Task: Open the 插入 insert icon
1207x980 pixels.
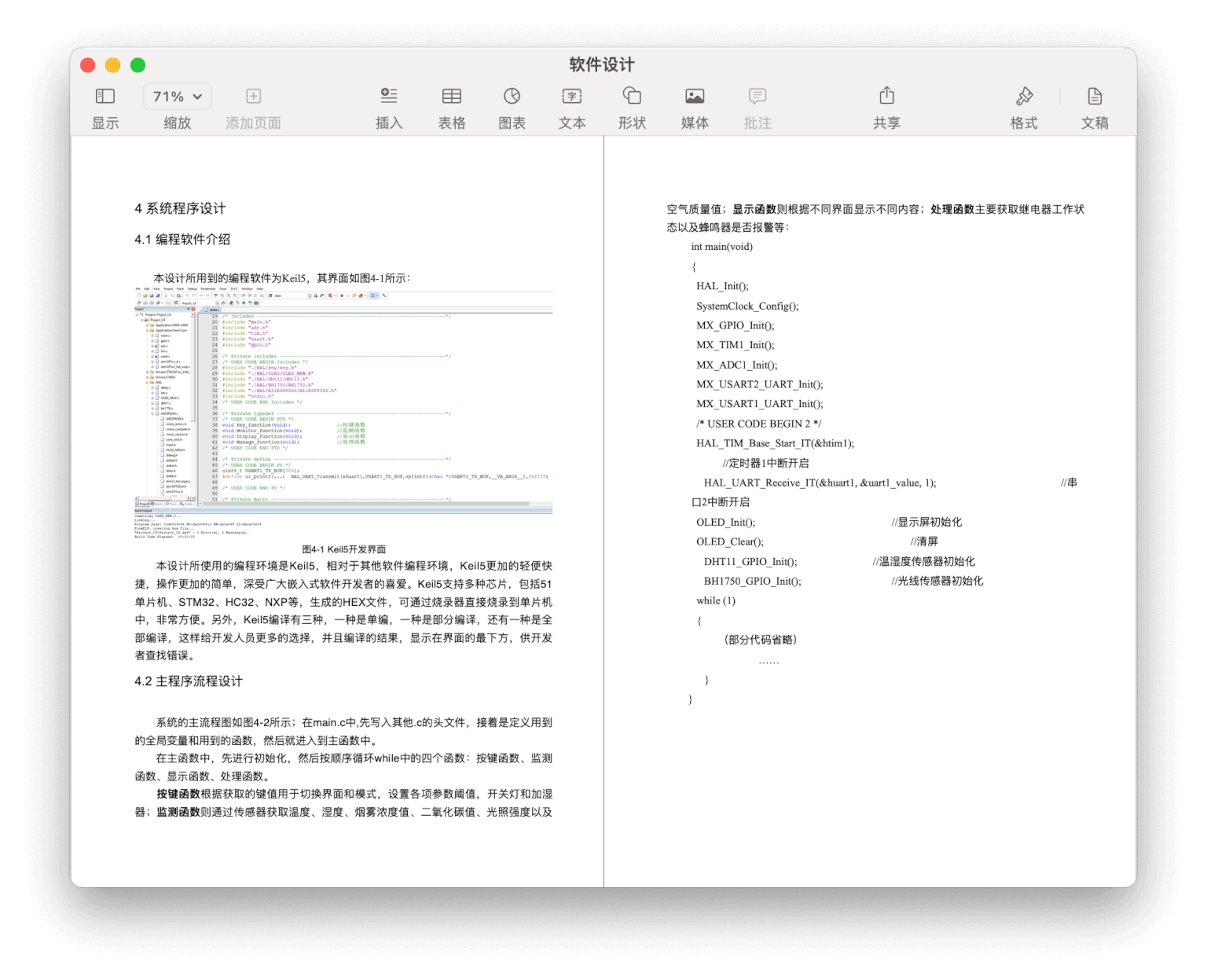Action: tap(389, 106)
